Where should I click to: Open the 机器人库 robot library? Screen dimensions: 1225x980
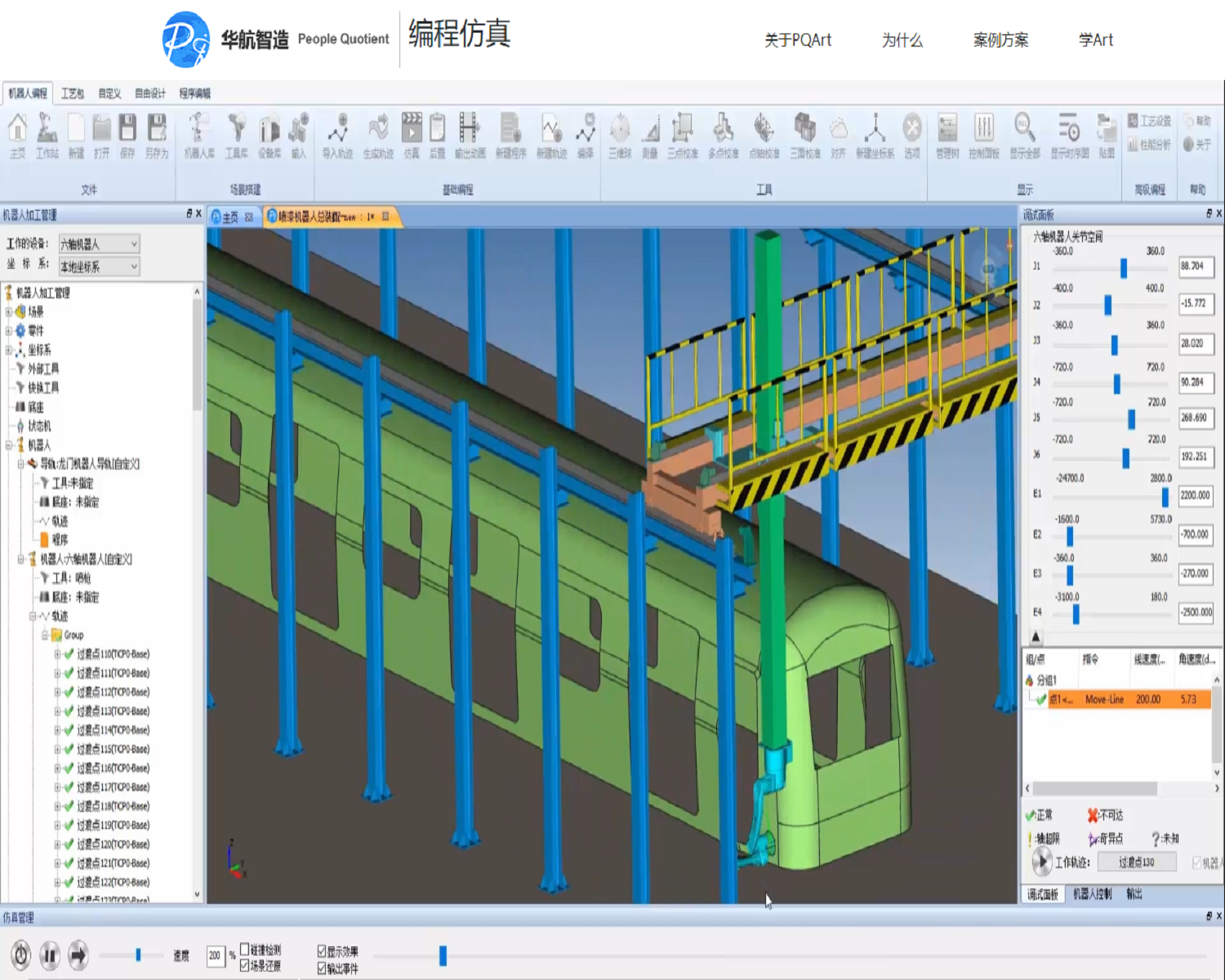click(x=199, y=134)
